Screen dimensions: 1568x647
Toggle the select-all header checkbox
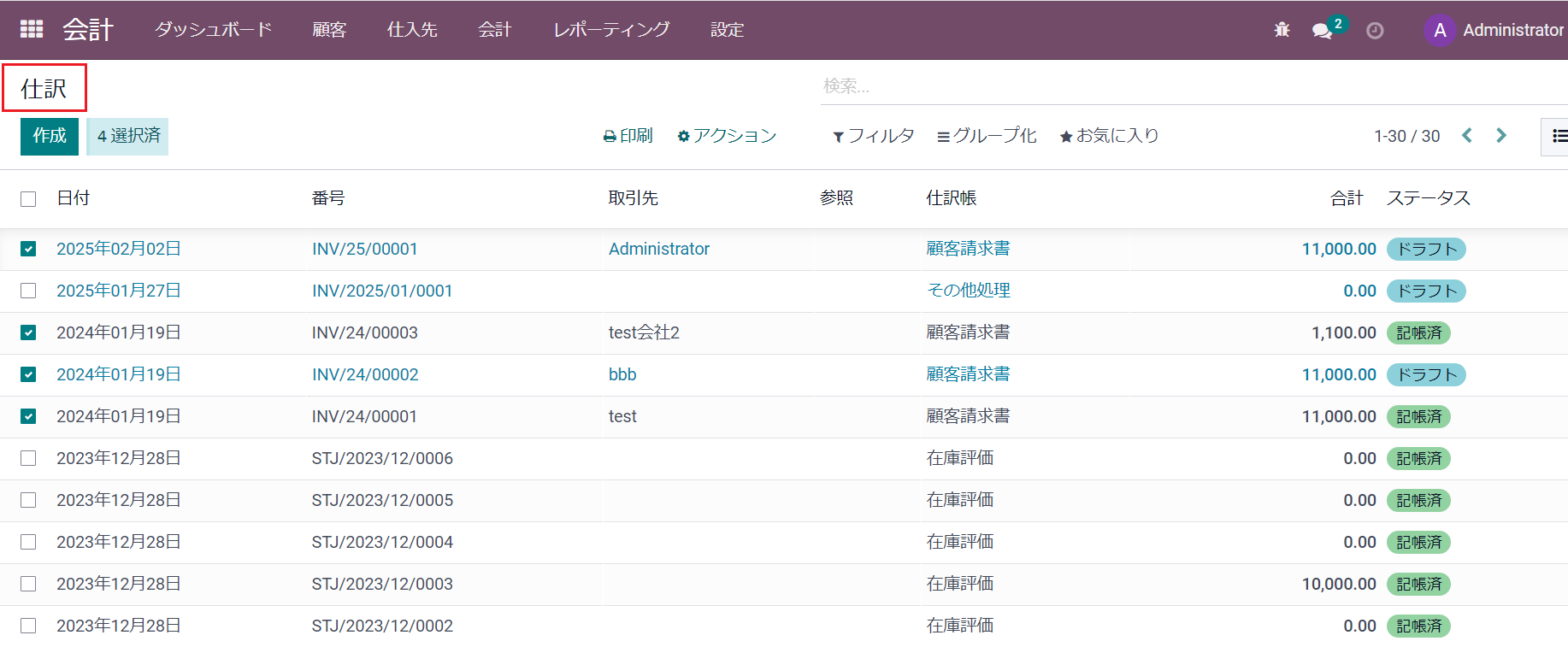click(x=28, y=198)
